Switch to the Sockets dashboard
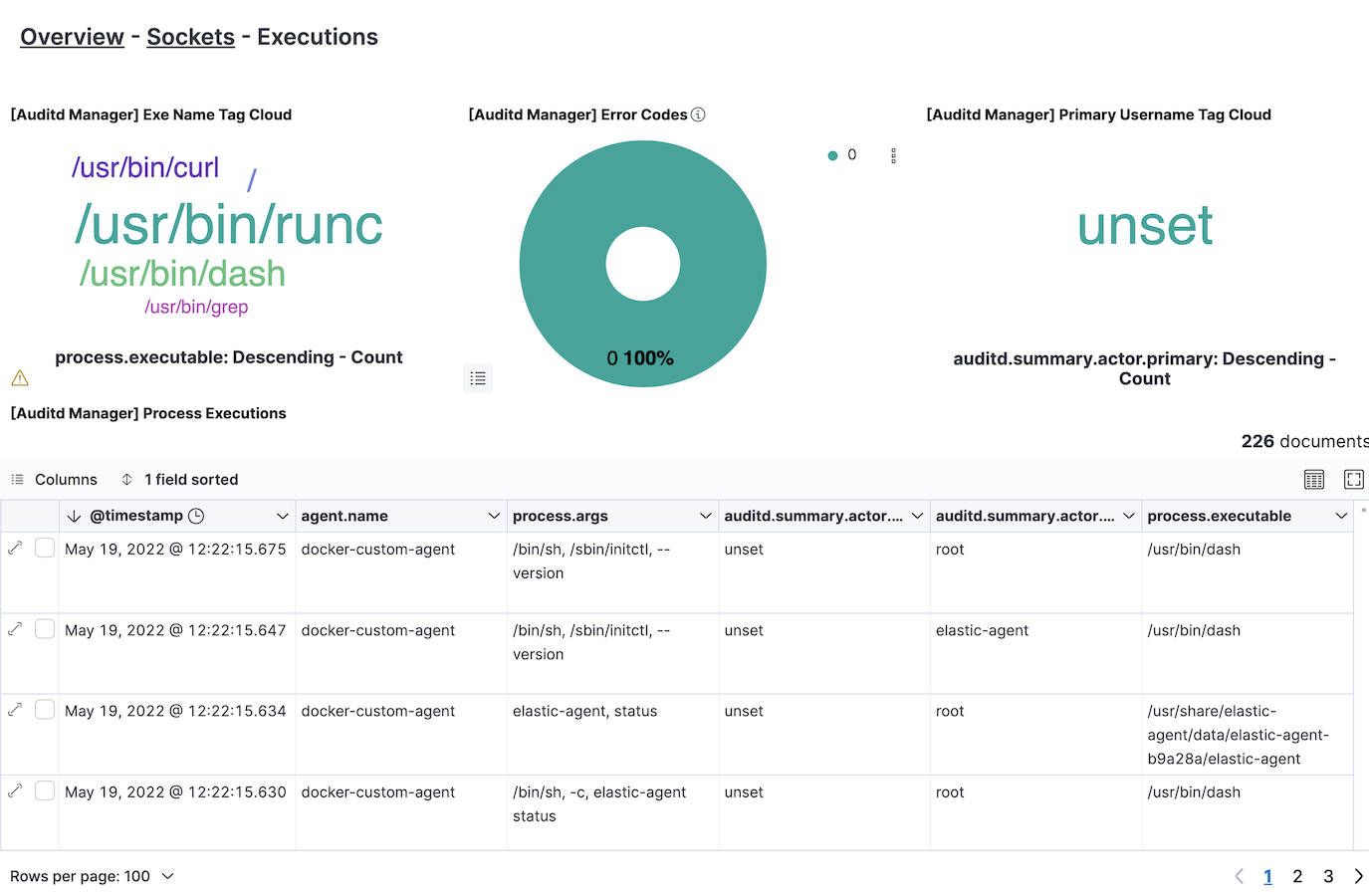This screenshot has width=1369, height=896. point(190,36)
